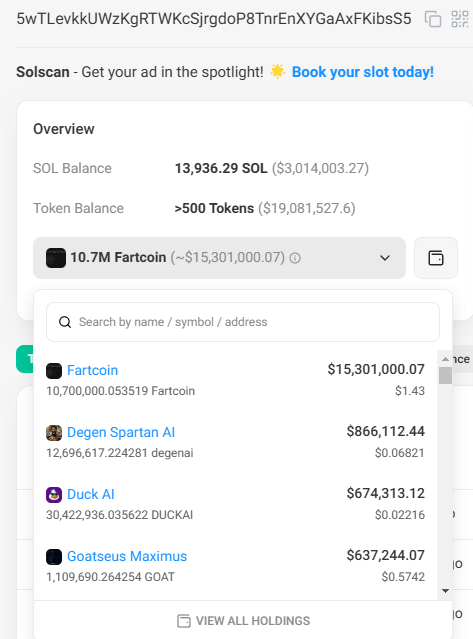Click the Goatseus Maximus token icon
This screenshot has width=473, height=639.
coord(54,557)
